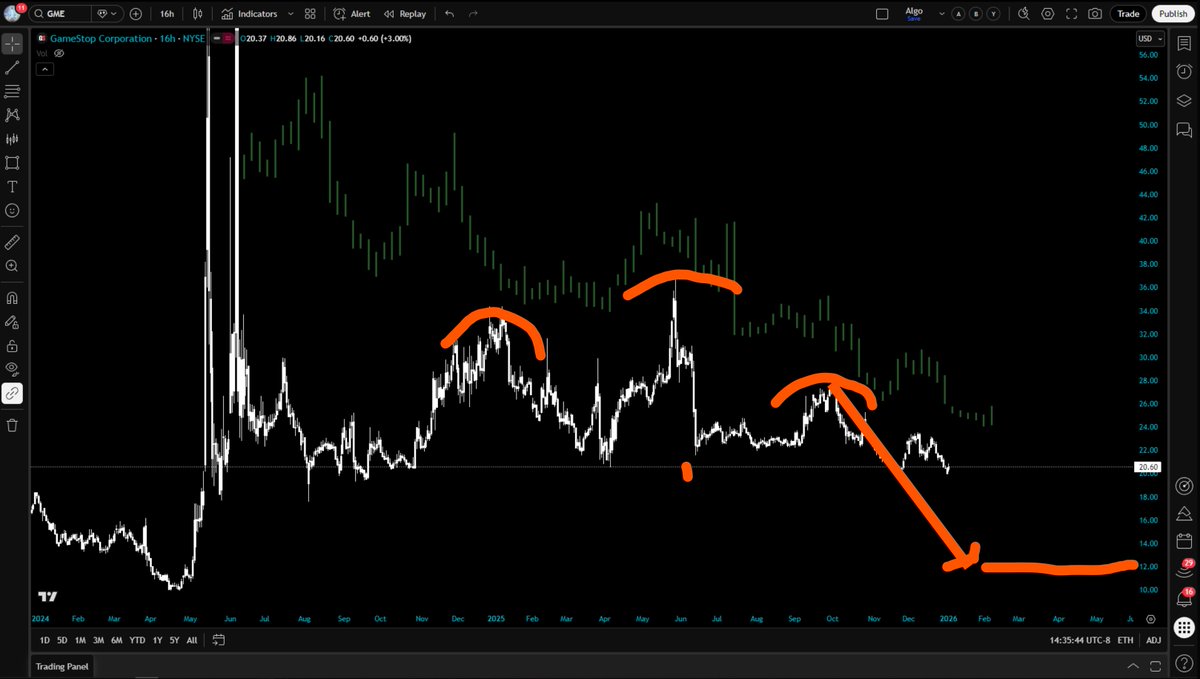Screen dimensions: 1200x679
Task: Select the 6M date range
Action: click(116, 640)
